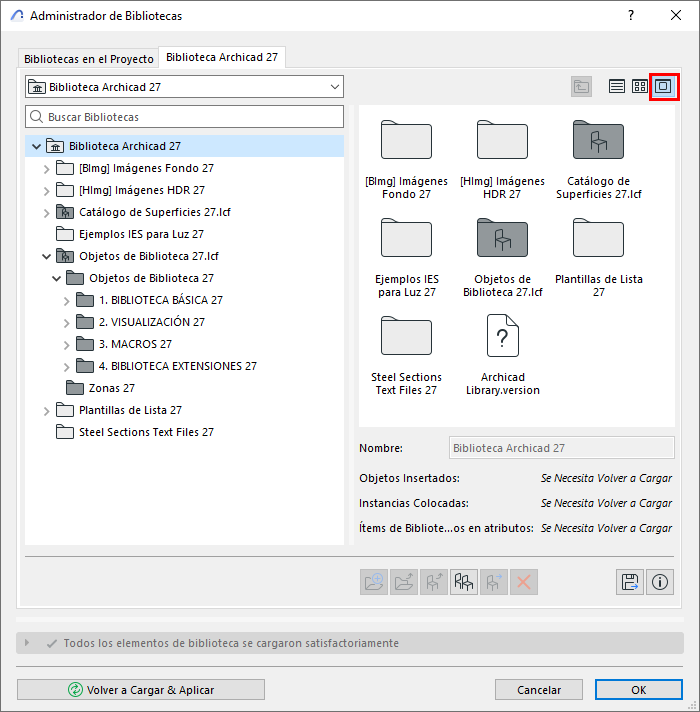Expand [BImg] Imágenes Fondo 27 tree node

click(x=46, y=169)
